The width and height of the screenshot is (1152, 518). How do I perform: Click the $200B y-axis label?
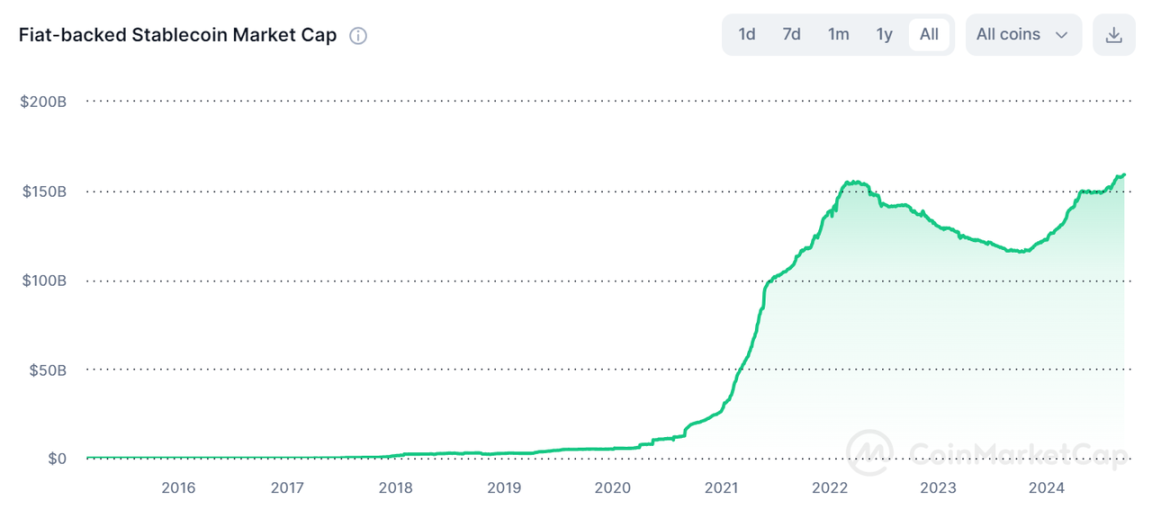[x=43, y=101]
